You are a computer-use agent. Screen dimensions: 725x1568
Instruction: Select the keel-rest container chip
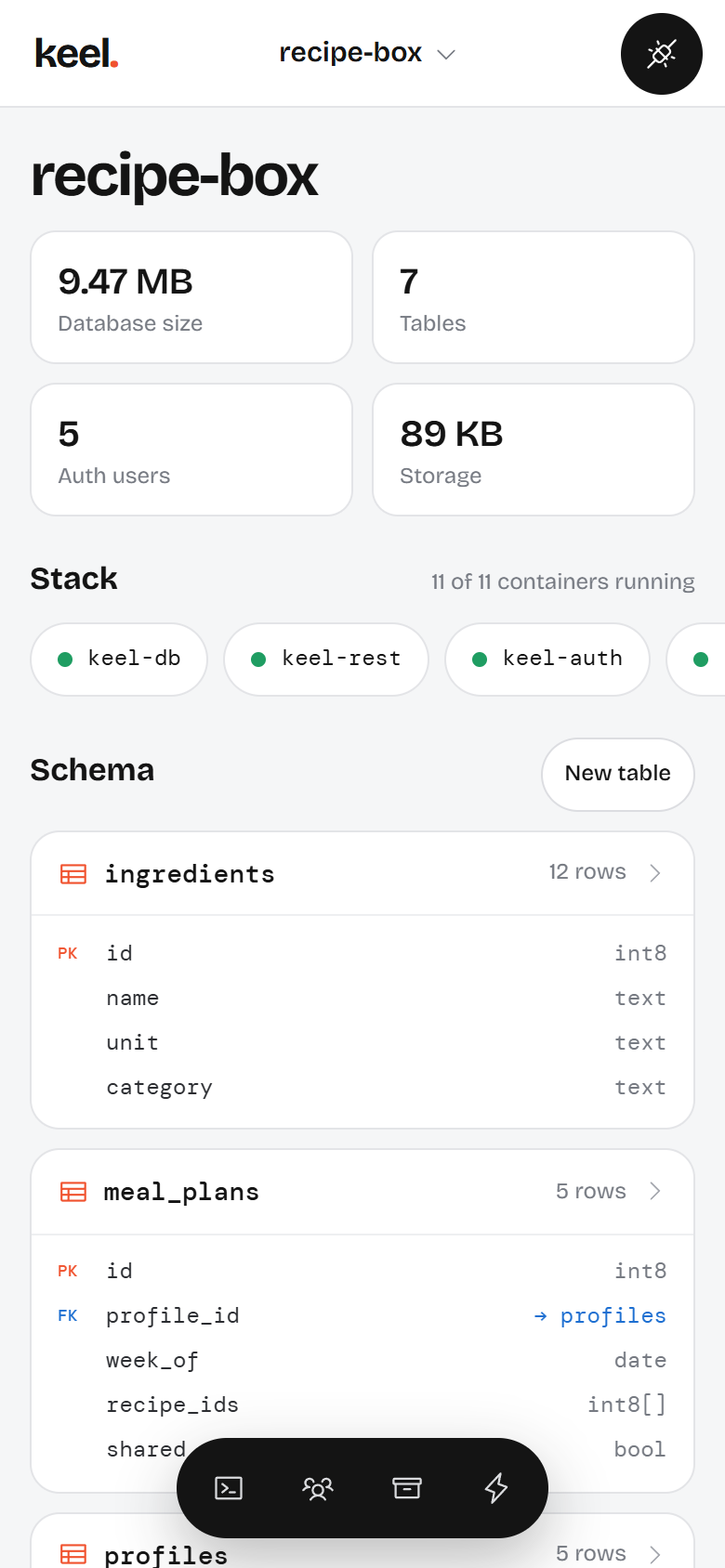(x=326, y=659)
